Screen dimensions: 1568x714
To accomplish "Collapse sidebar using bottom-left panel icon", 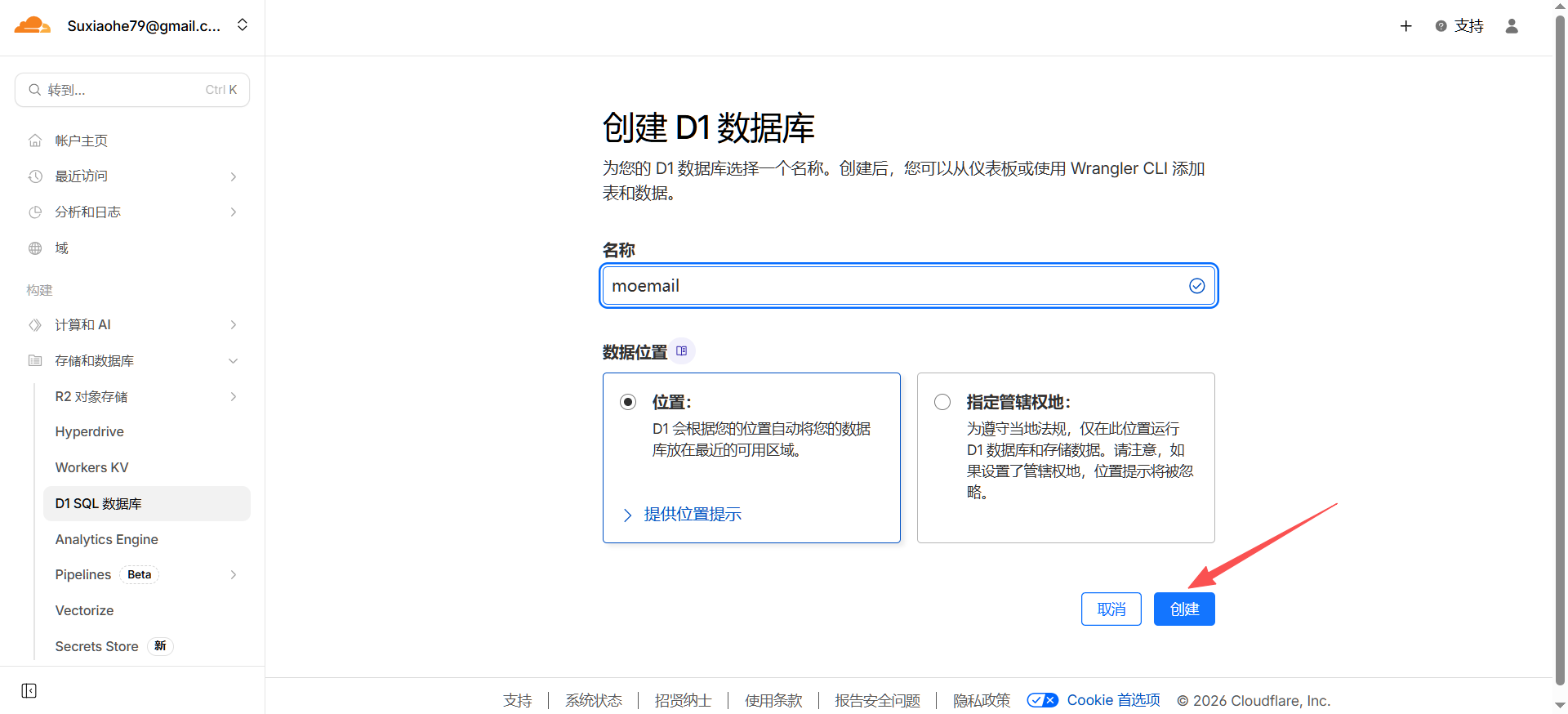I will click(29, 691).
